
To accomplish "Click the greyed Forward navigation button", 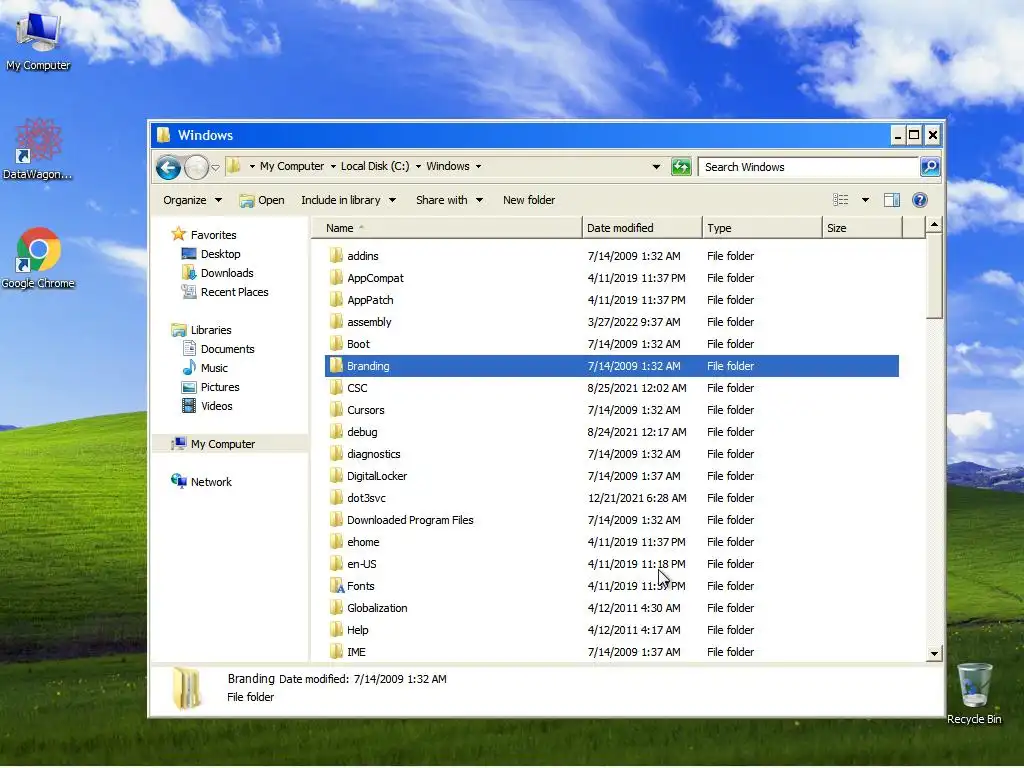I will tap(197, 168).
